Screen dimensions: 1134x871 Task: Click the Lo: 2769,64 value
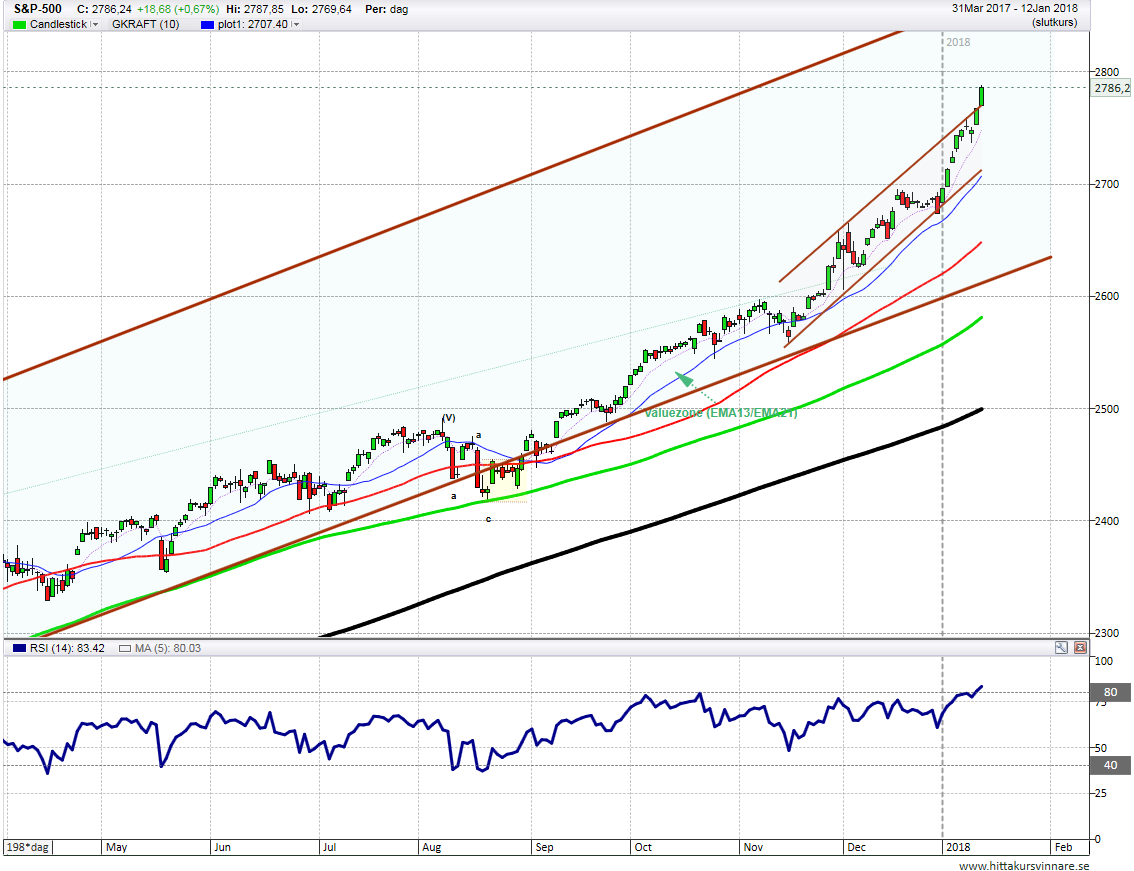323,9
